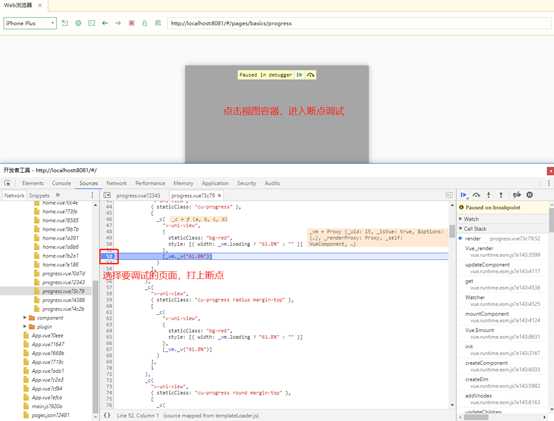
Task: Step out of current function
Action: 501,195
